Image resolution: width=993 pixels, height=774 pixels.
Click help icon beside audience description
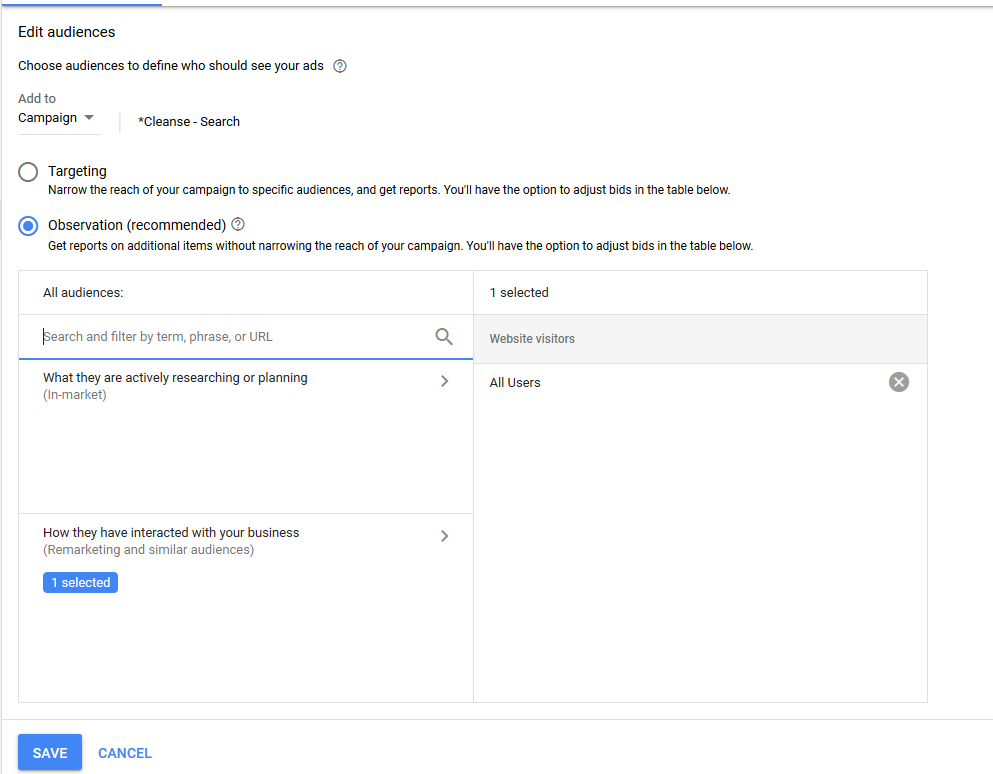(340, 66)
